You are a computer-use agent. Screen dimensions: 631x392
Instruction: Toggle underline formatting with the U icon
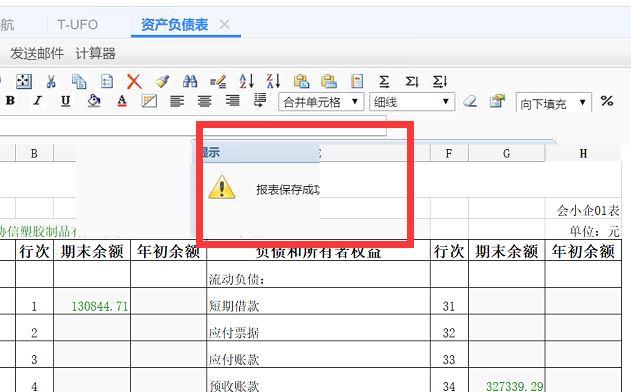tap(66, 101)
